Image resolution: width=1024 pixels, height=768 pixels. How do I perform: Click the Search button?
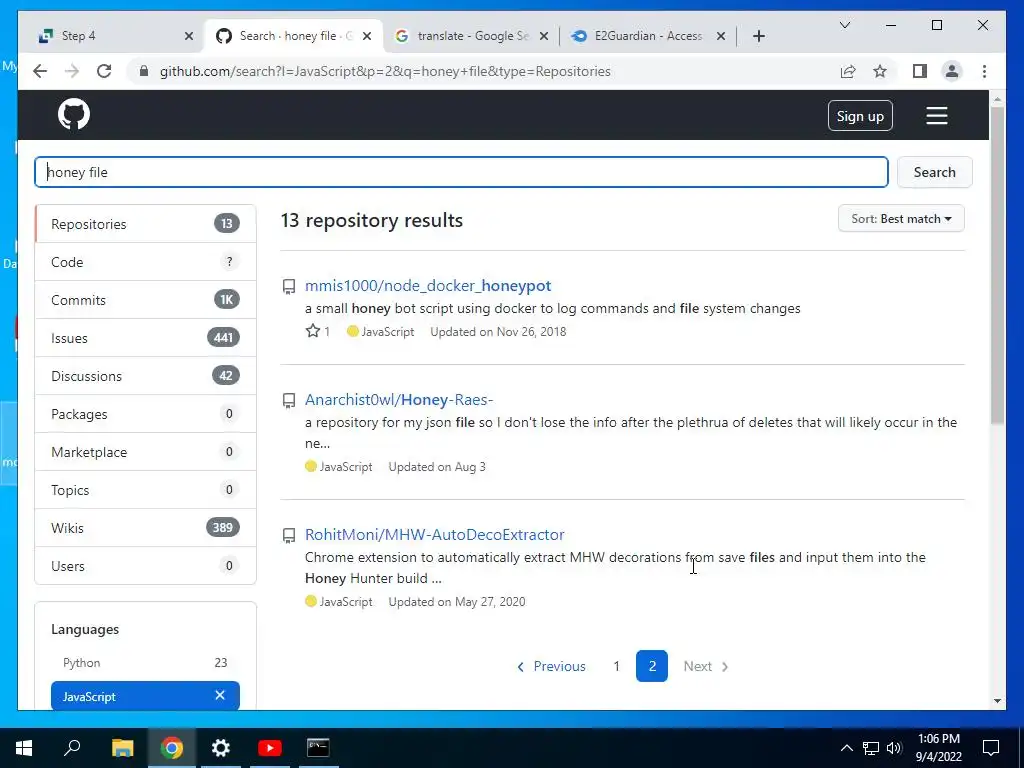coord(934,172)
